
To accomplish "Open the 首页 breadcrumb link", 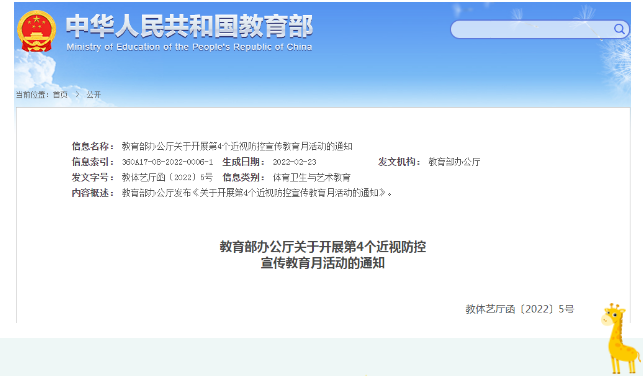I will pos(60,95).
